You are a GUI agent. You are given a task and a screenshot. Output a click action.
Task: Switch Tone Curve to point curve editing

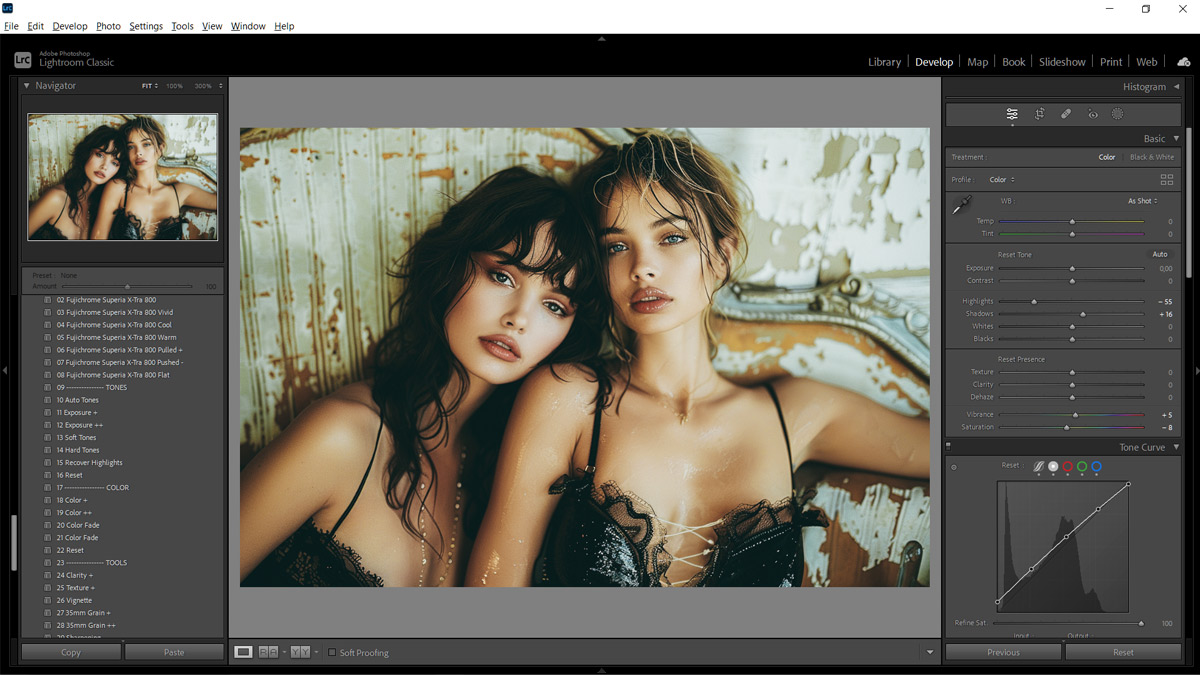click(x=1039, y=467)
